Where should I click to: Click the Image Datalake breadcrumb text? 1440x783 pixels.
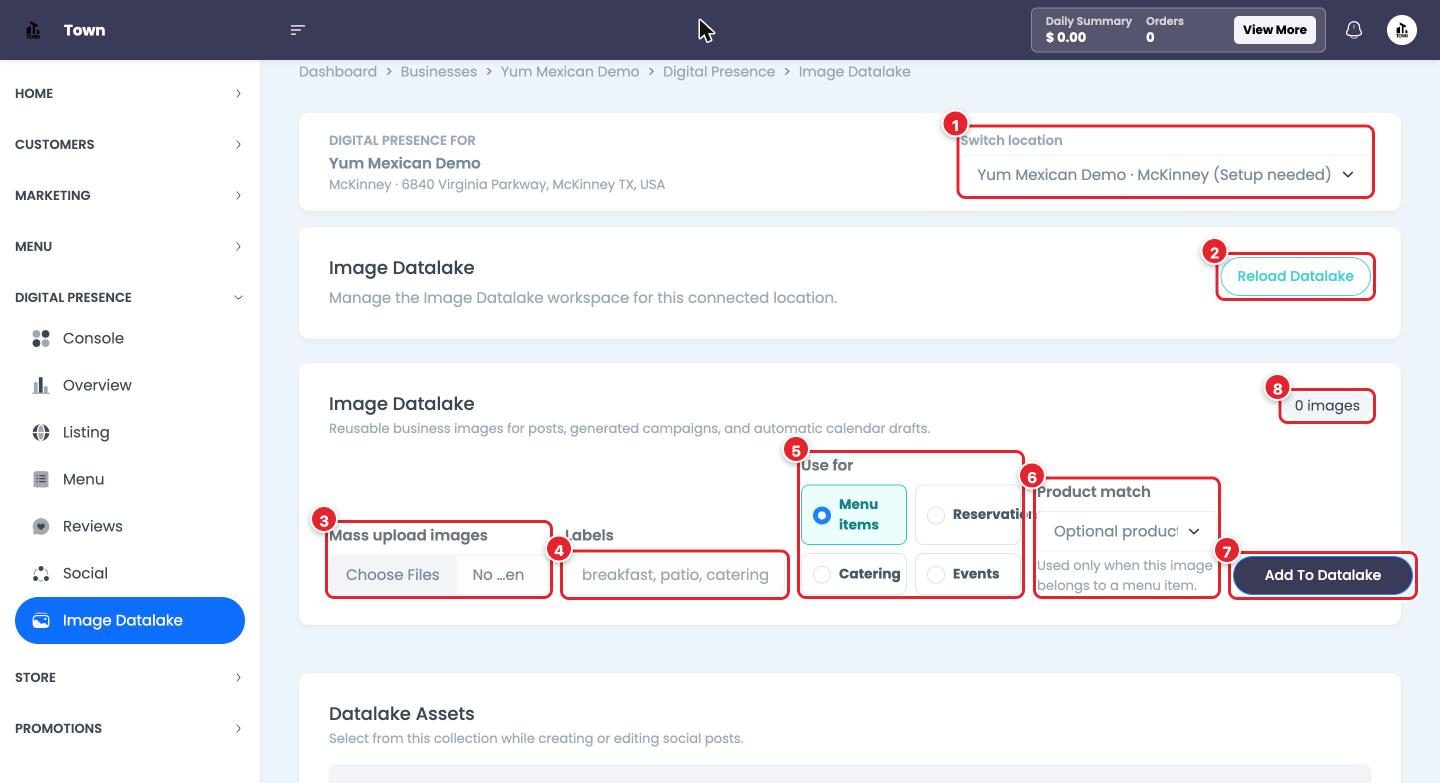[x=854, y=72]
